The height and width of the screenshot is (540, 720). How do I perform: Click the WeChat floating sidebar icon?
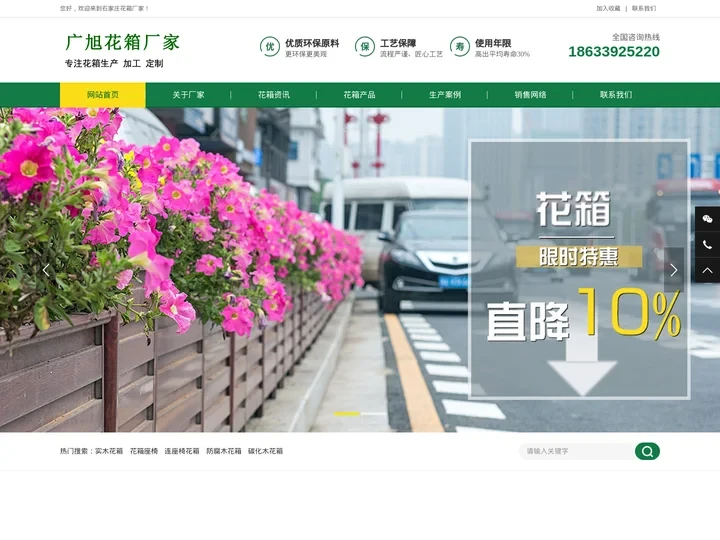coord(707,219)
